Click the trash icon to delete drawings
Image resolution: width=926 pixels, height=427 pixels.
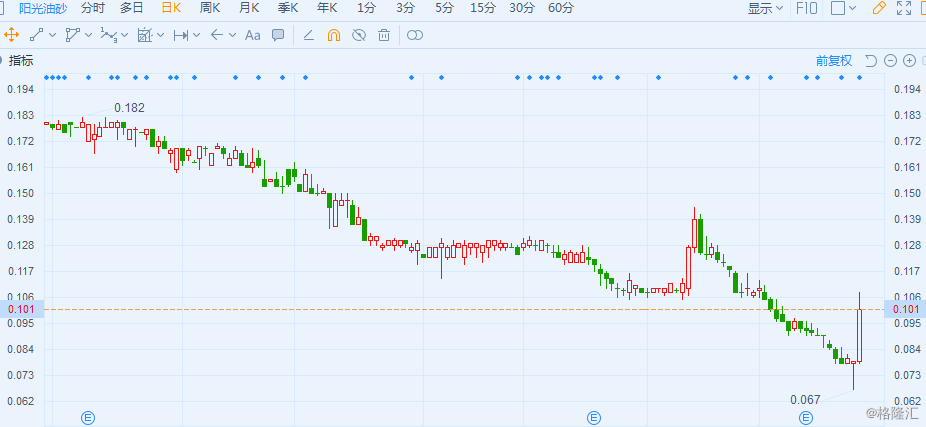pyautogui.click(x=384, y=35)
